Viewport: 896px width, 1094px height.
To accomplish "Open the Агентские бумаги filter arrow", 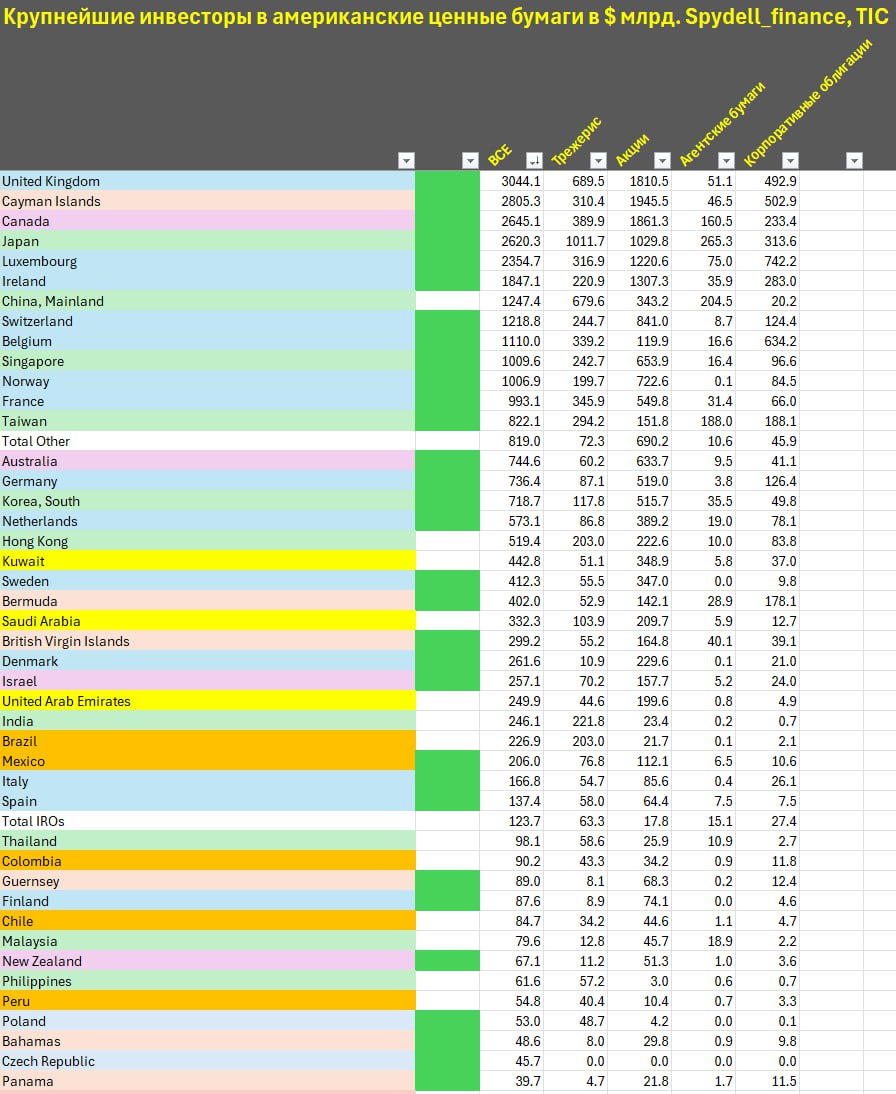I will (x=726, y=160).
